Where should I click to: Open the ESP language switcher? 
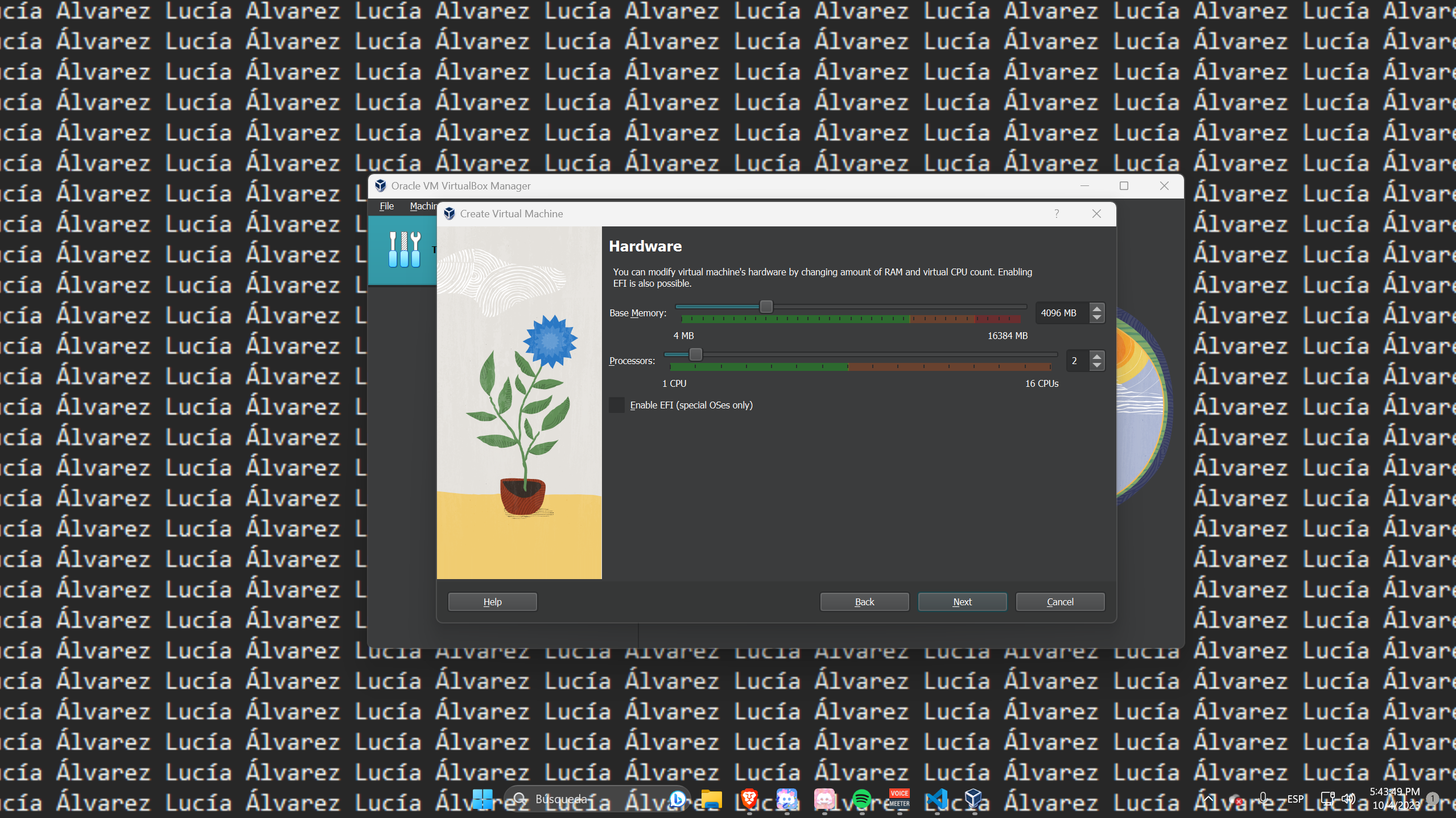point(1295,799)
